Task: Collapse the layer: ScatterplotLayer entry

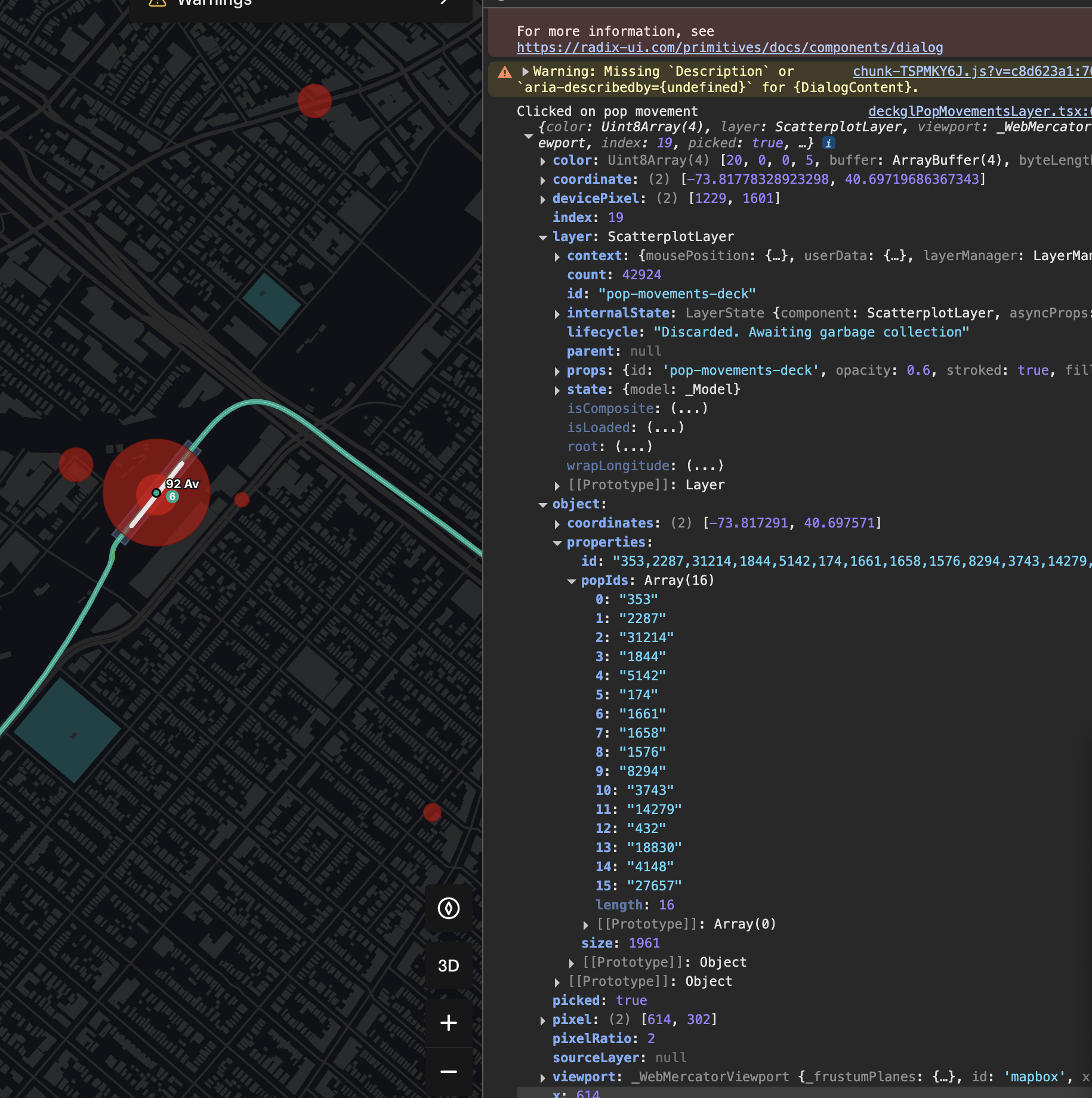Action: 543,237
